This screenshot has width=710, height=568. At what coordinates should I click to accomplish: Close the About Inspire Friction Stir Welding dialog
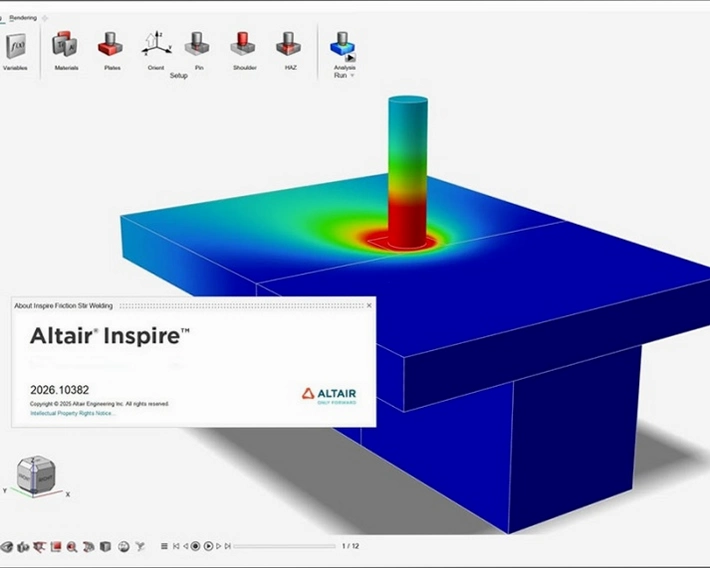pyautogui.click(x=369, y=305)
